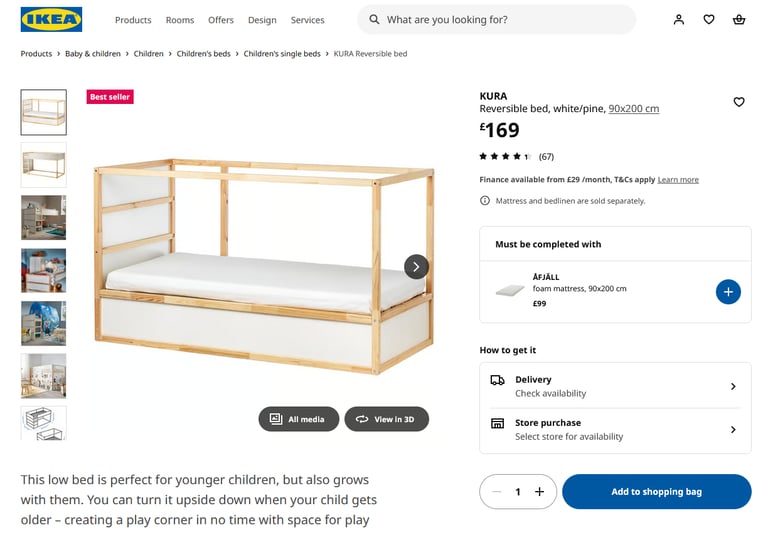Screen dimensions: 768x533
Task: Click the IKEA logo
Action: pyautogui.click(x=51, y=20)
